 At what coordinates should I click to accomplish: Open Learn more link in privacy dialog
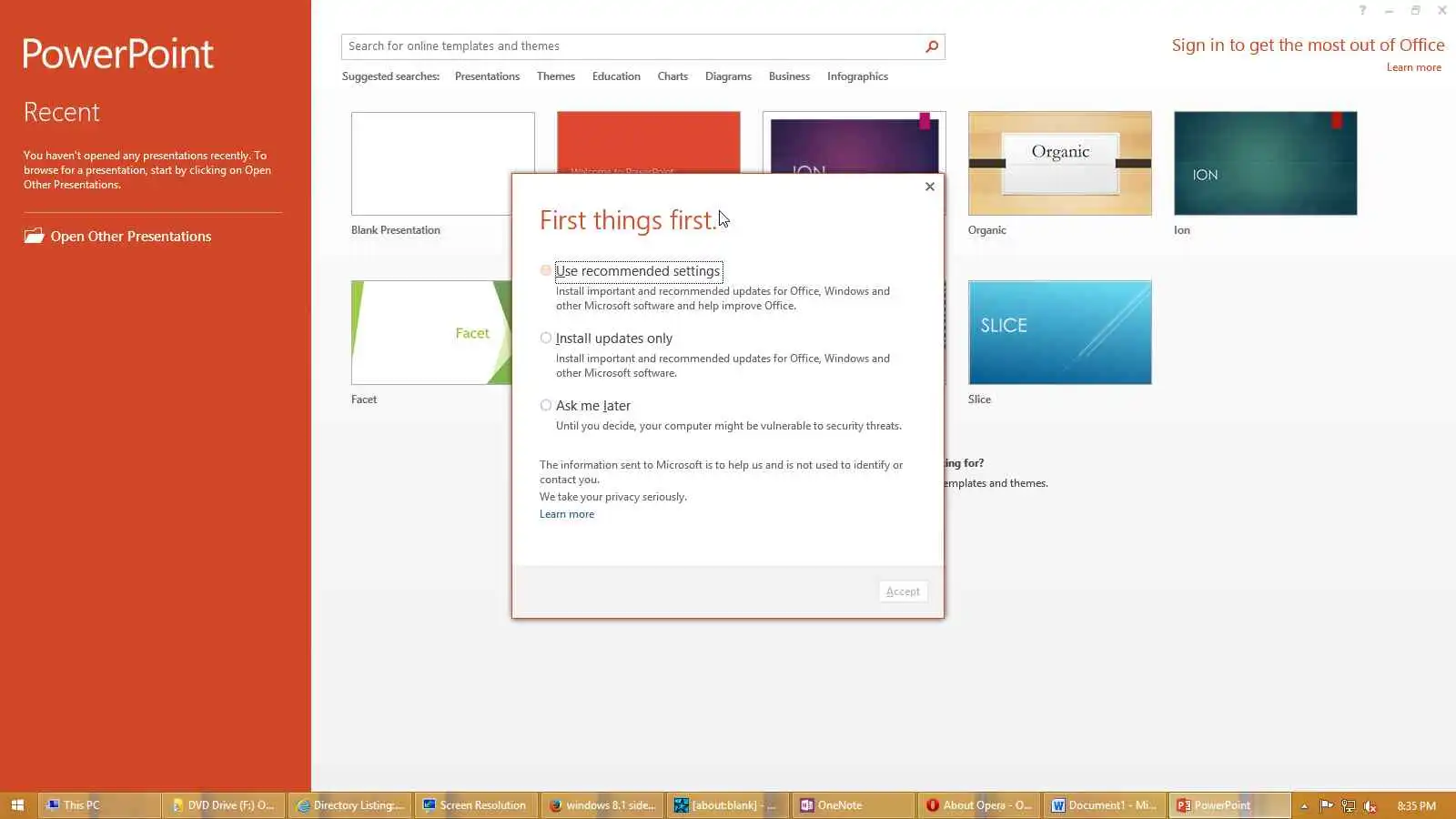pyautogui.click(x=567, y=514)
